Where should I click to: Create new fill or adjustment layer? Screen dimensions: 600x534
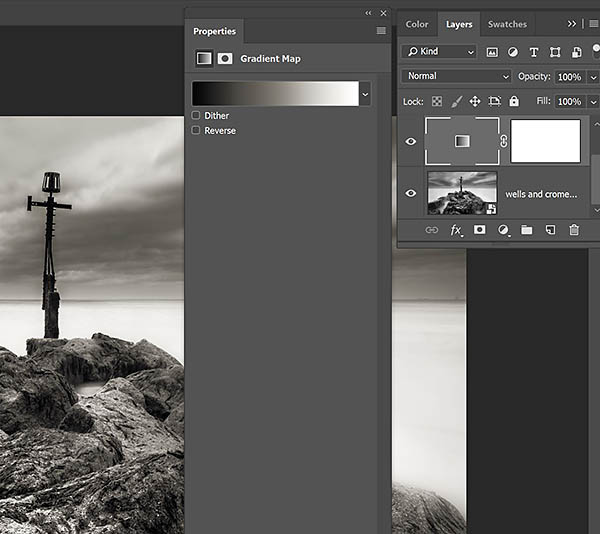click(x=503, y=230)
